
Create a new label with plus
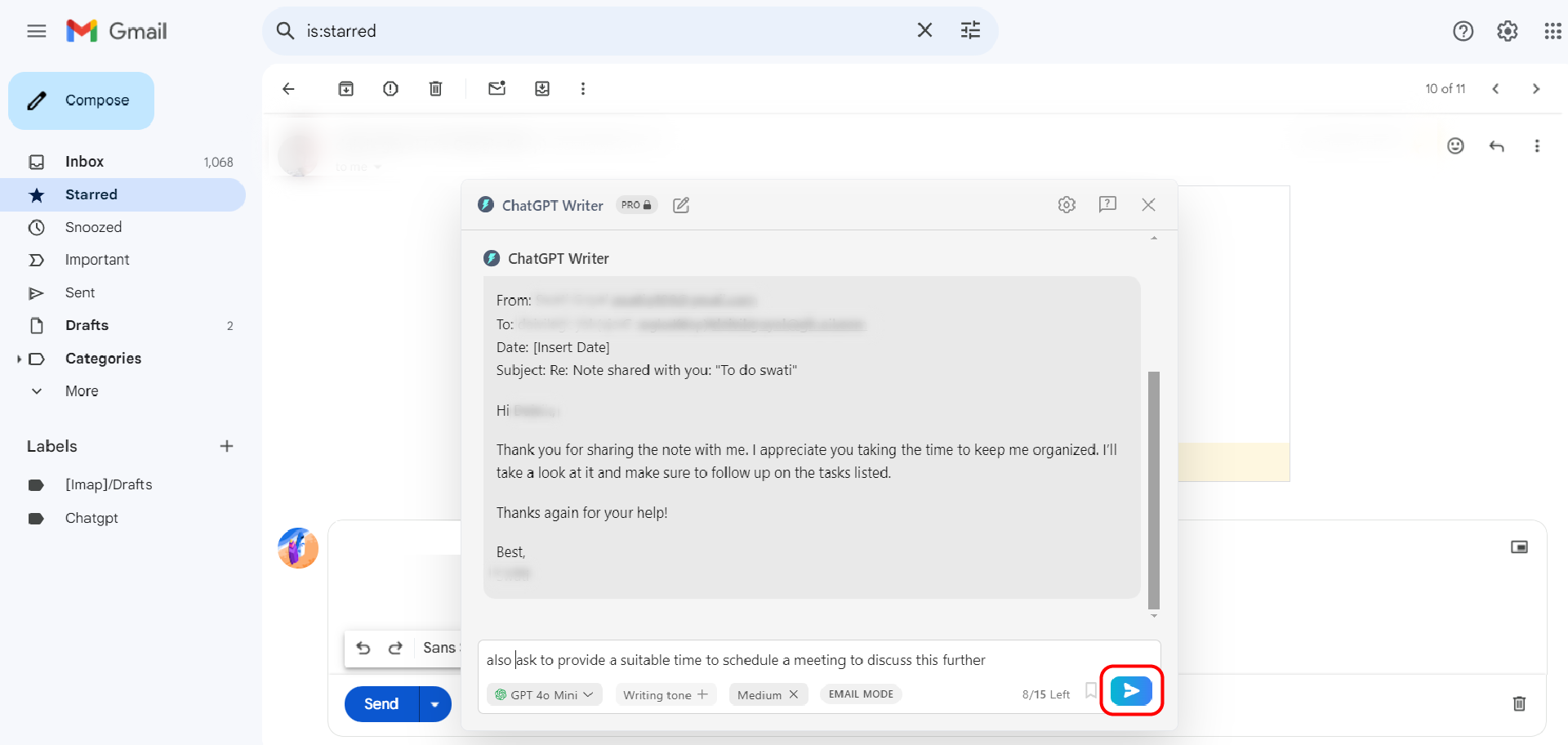pos(226,446)
